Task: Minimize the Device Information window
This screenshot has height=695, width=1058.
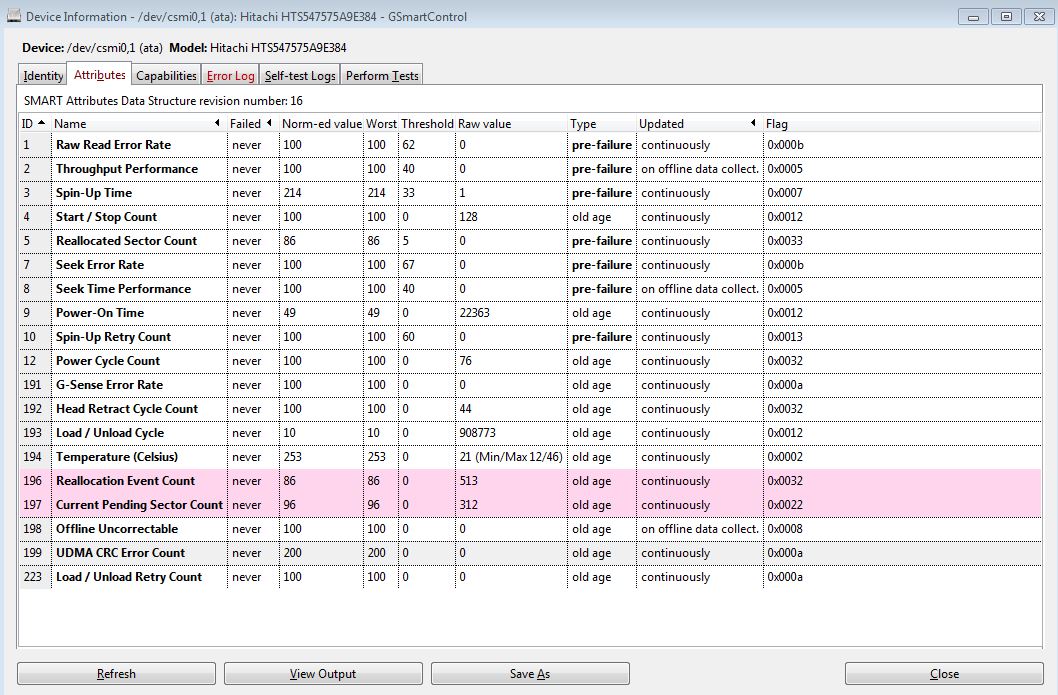Action: pyautogui.click(x=973, y=16)
